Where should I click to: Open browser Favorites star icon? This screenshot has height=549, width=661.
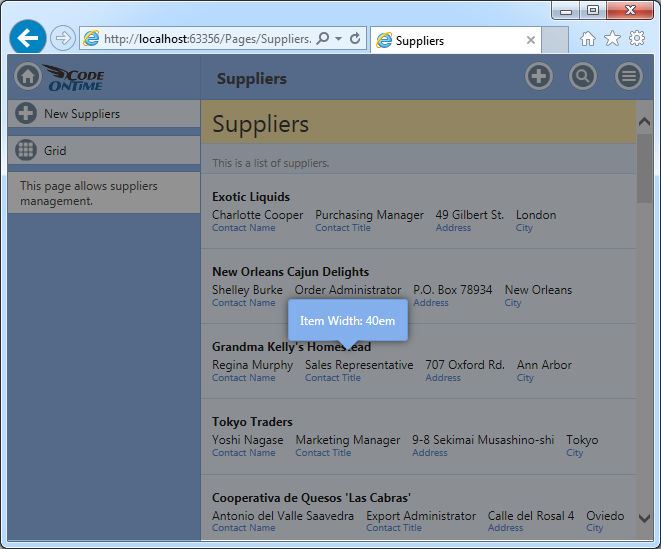[x=612, y=39]
